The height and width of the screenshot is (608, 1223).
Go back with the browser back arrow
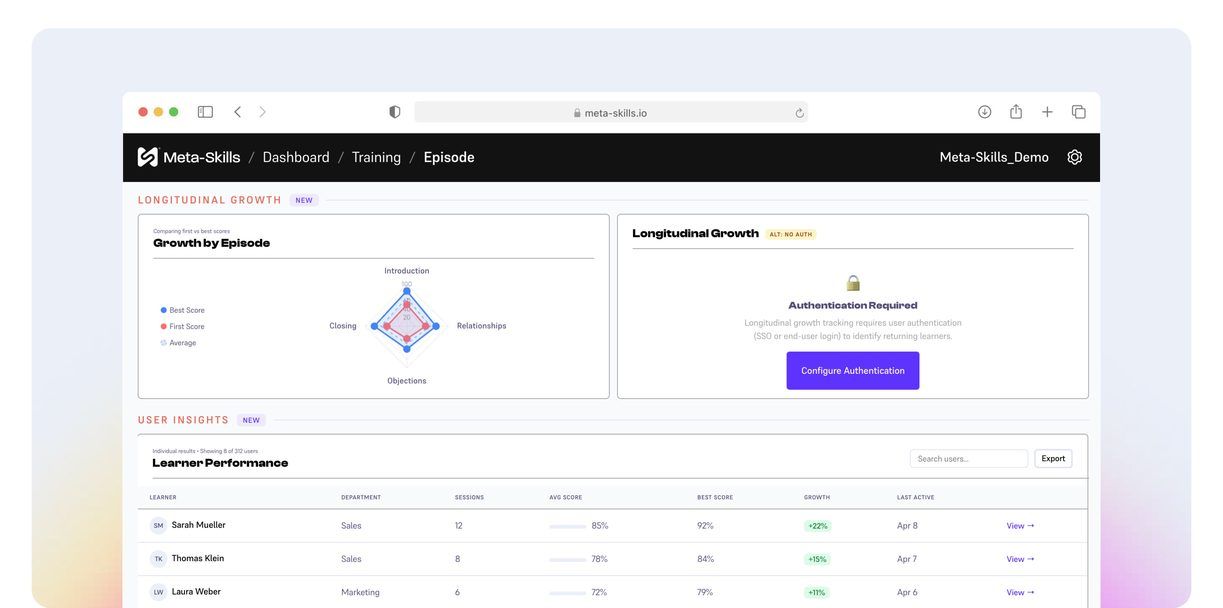click(x=237, y=112)
